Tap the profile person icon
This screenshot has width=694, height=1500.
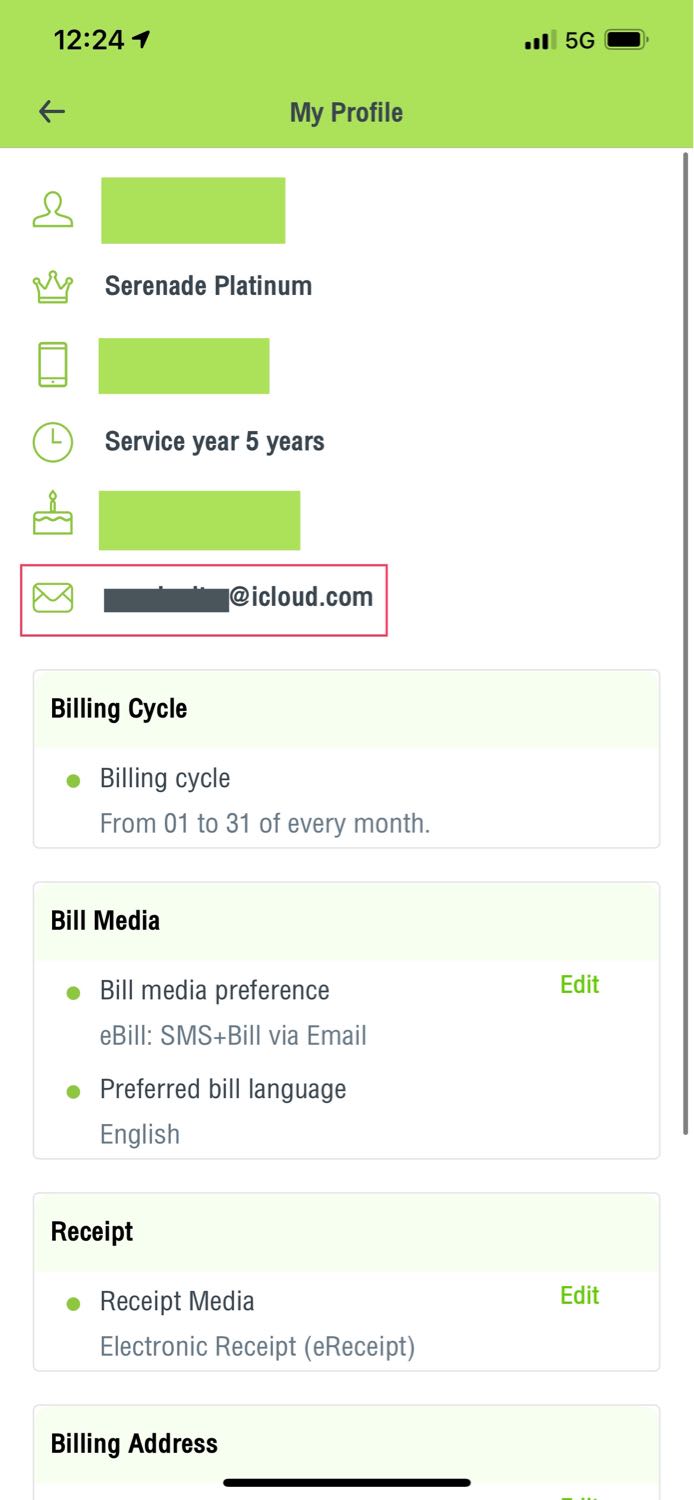(x=53, y=209)
